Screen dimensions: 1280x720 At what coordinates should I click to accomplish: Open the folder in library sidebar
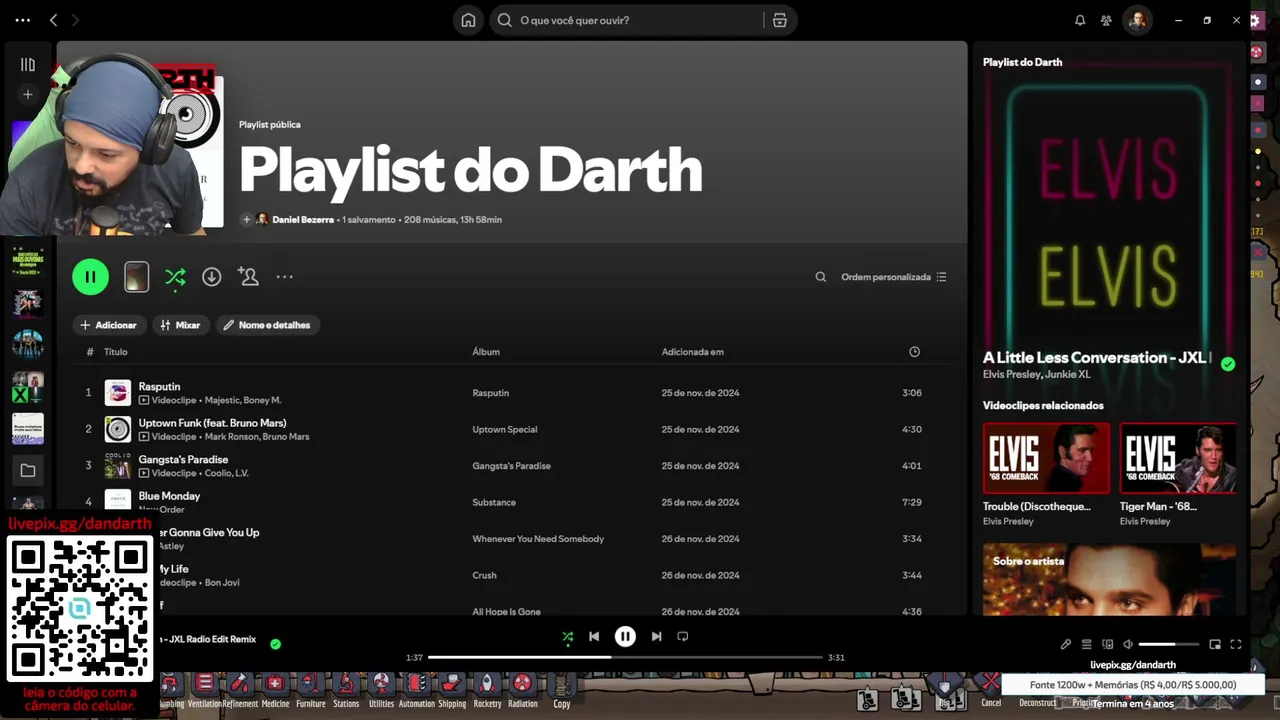(28, 470)
